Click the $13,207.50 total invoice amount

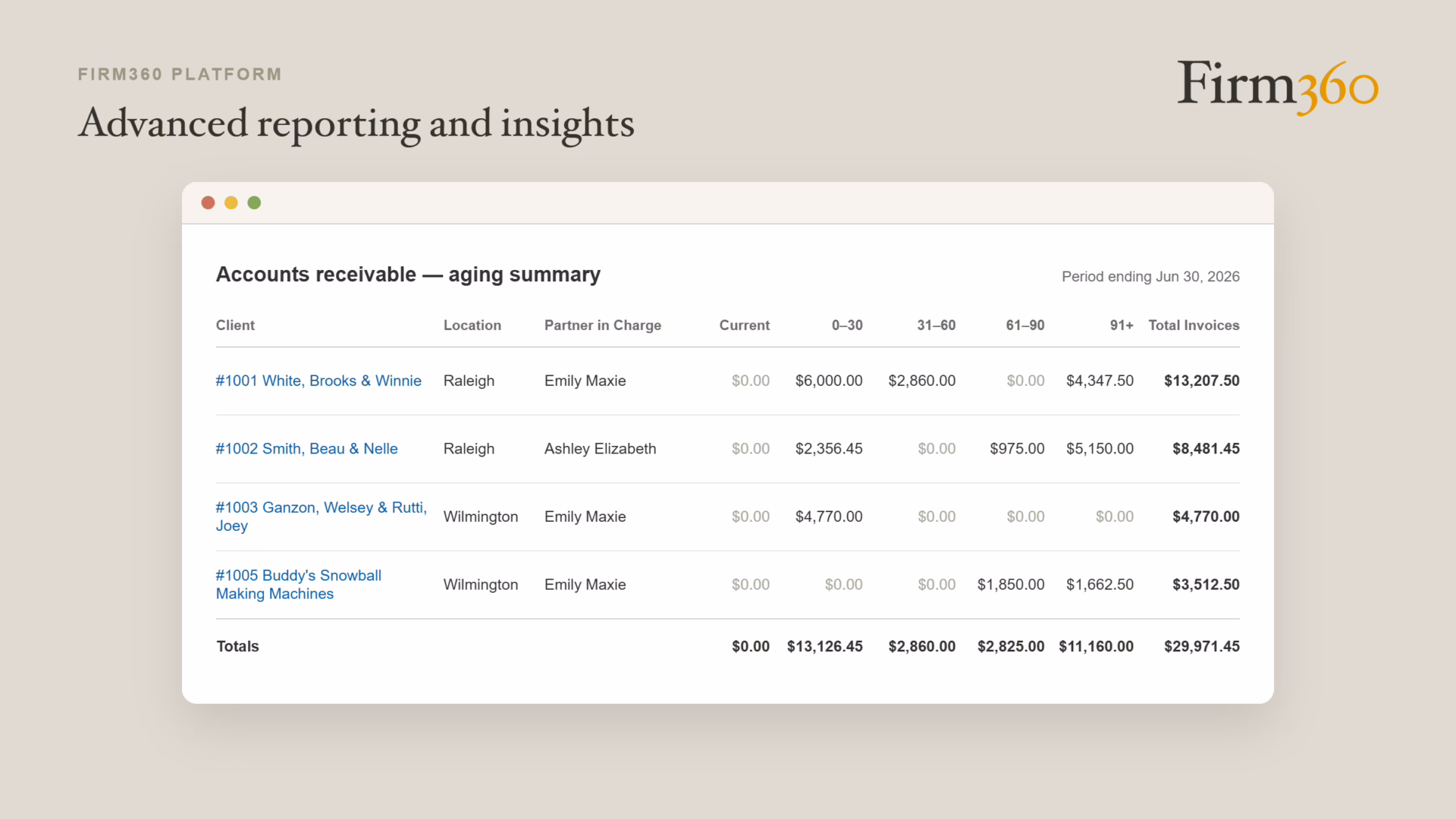click(1202, 381)
